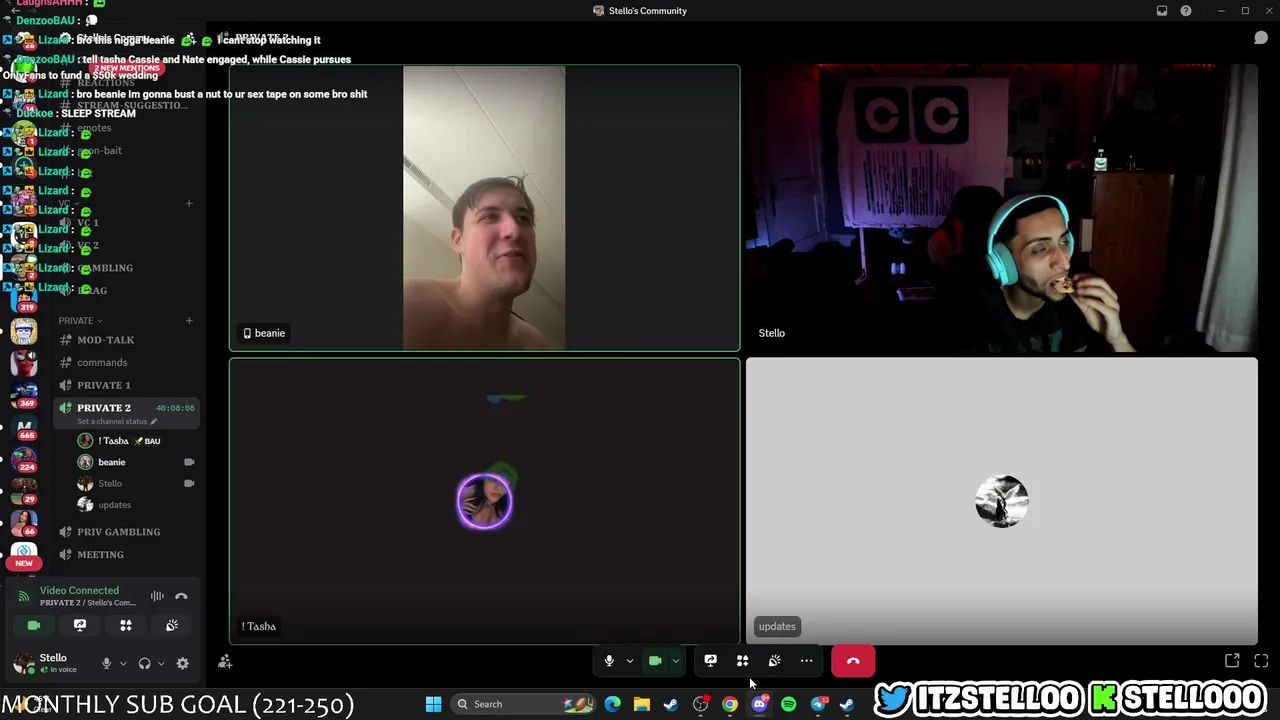Create channel in PRIVATE category
Screen dimensions: 1280x720
[x=189, y=320]
